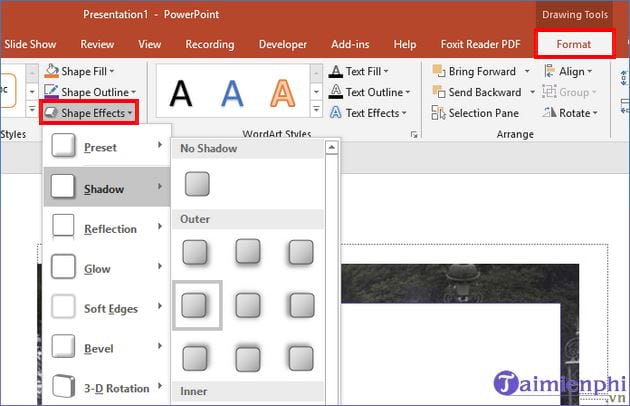Expand the Text Effects dropdown arrow
This screenshot has height=406, width=630.
click(x=404, y=113)
